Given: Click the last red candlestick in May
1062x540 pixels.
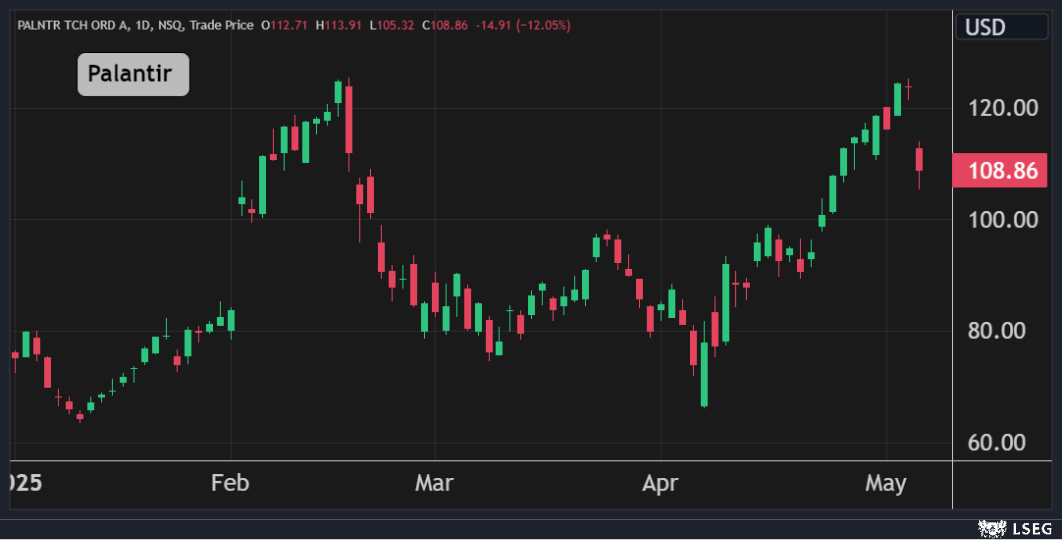Looking at the screenshot, I should (x=919, y=159).
